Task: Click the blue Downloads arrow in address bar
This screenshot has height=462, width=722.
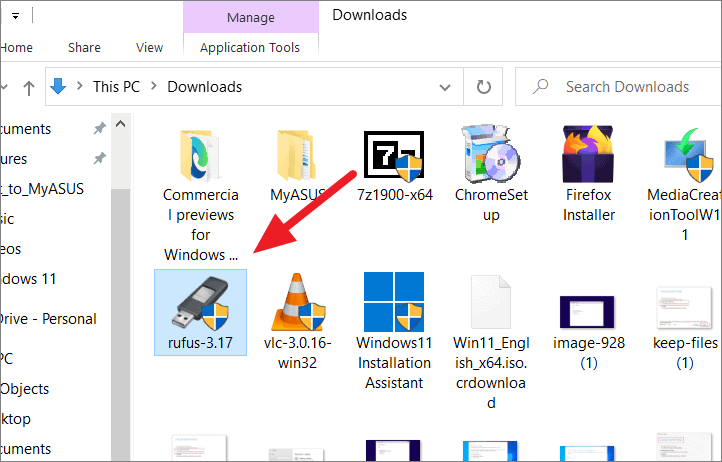Action: [x=58, y=86]
